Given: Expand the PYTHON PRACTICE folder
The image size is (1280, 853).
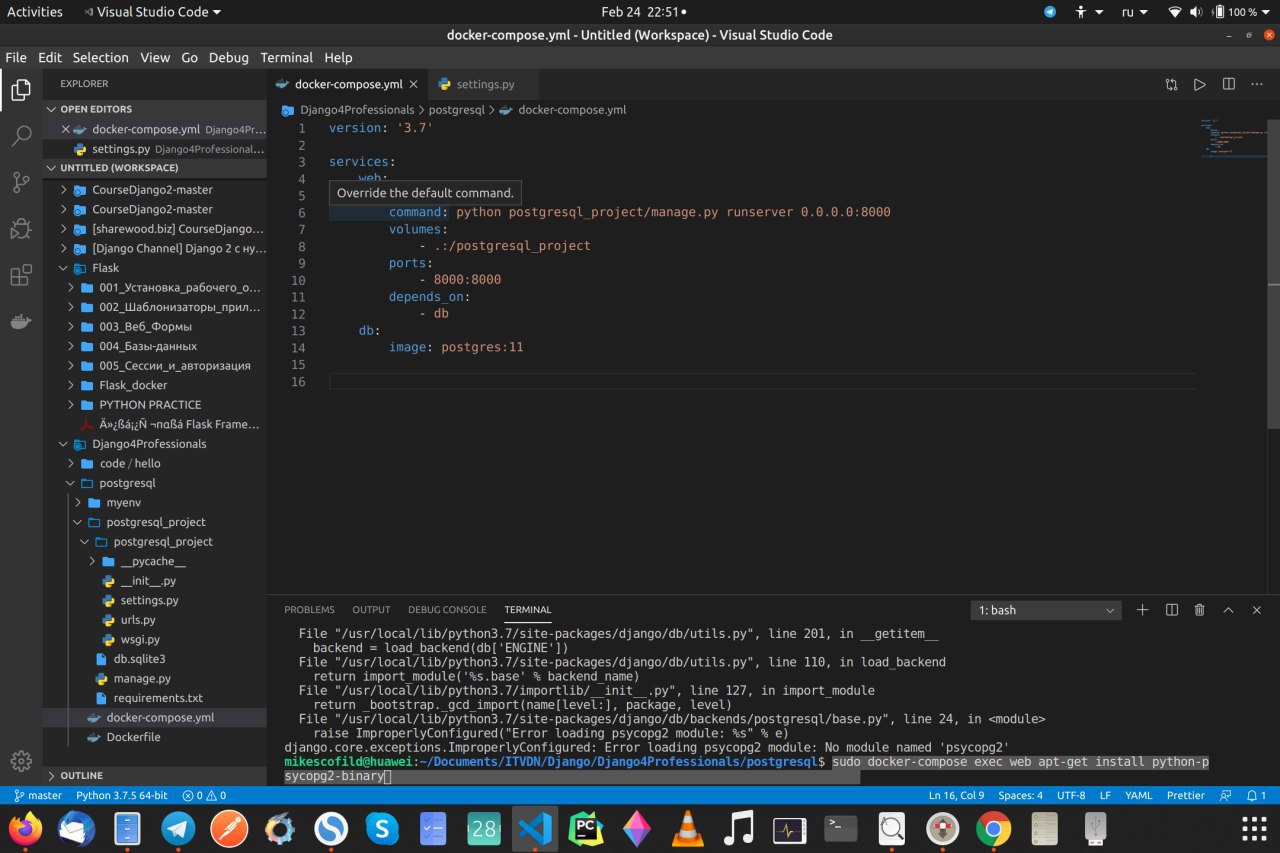Looking at the screenshot, I should (155, 405).
